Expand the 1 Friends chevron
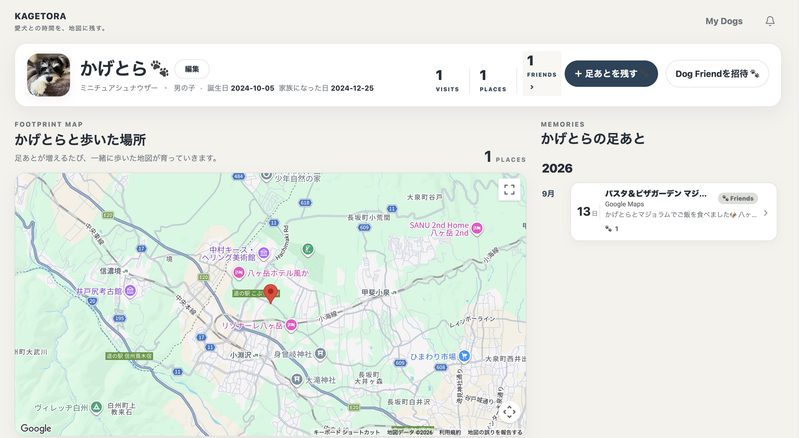799x438 pixels. (531, 87)
